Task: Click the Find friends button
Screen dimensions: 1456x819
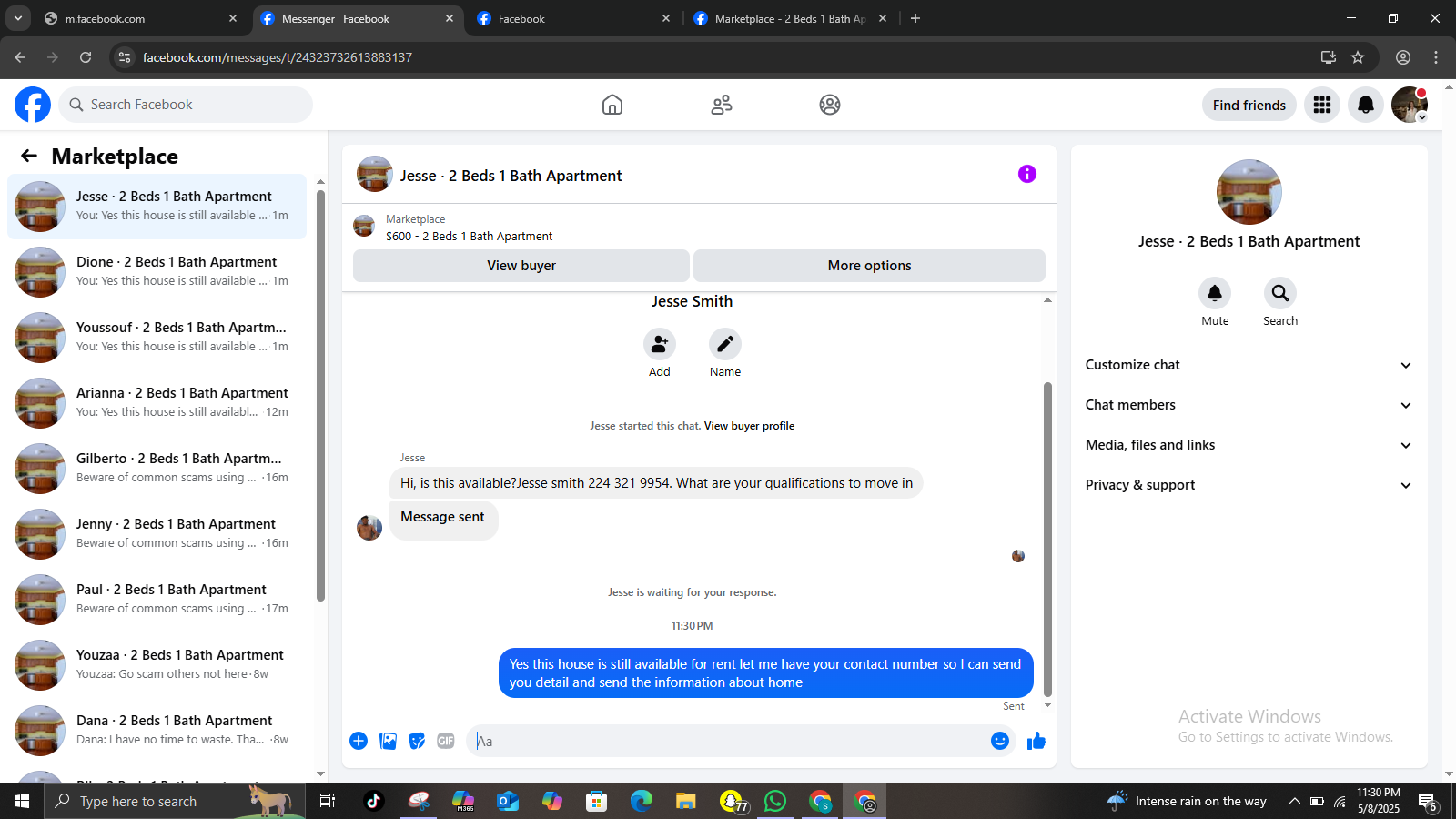Action: pyautogui.click(x=1249, y=105)
